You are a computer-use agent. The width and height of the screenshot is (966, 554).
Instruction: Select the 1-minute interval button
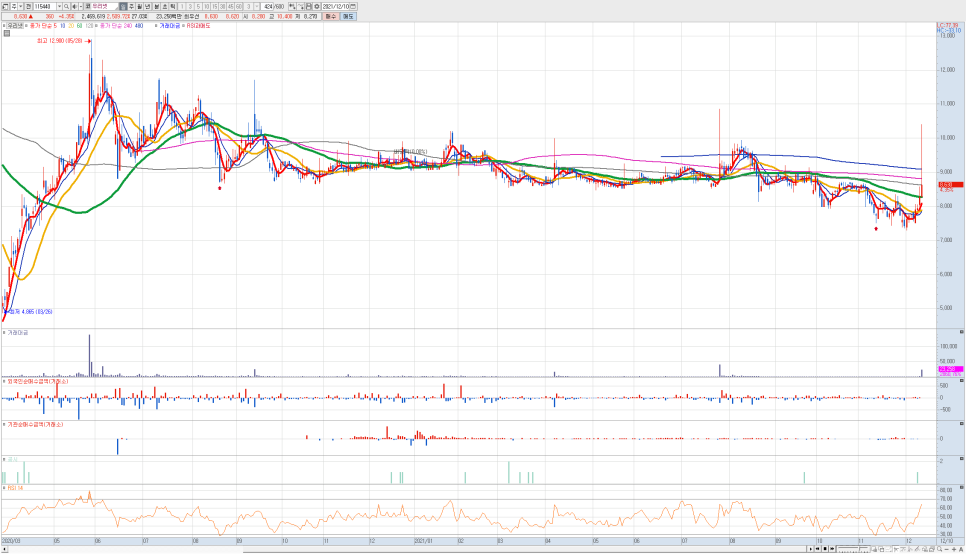coord(182,6)
